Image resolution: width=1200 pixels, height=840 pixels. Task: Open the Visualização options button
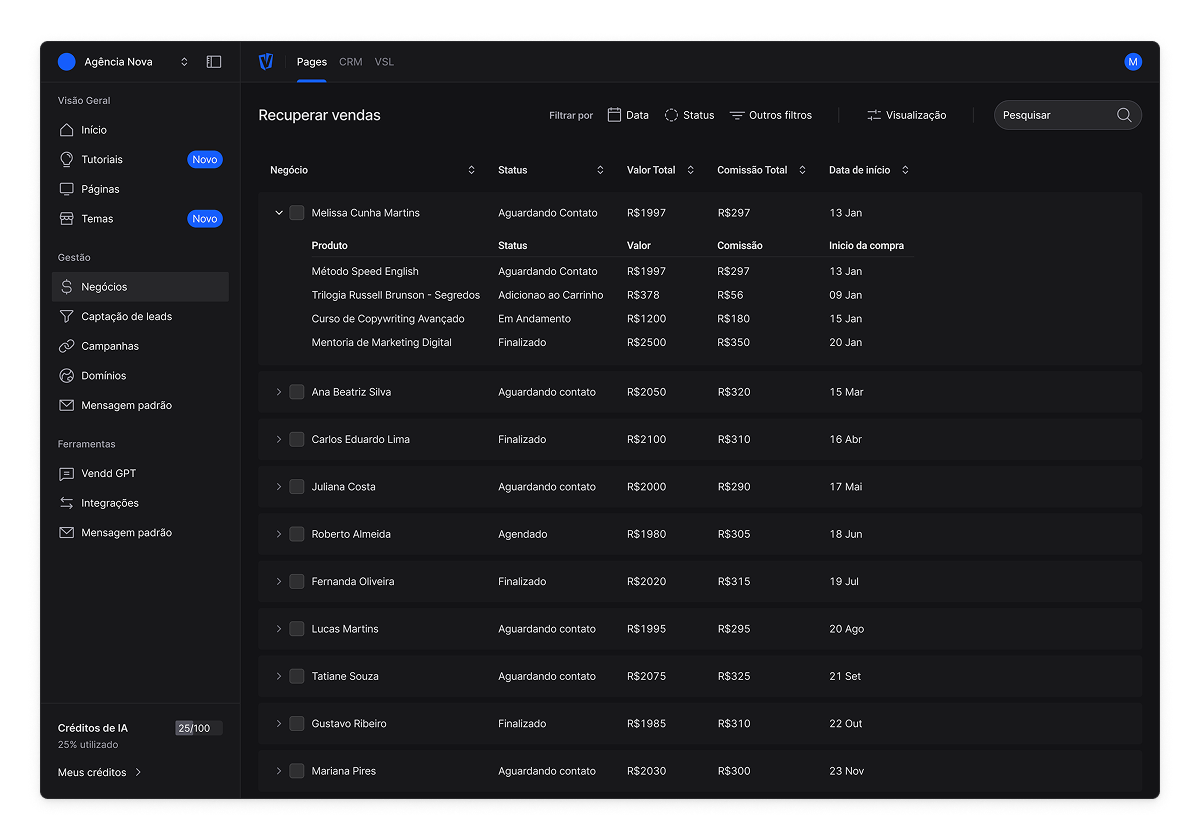pos(906,116)
